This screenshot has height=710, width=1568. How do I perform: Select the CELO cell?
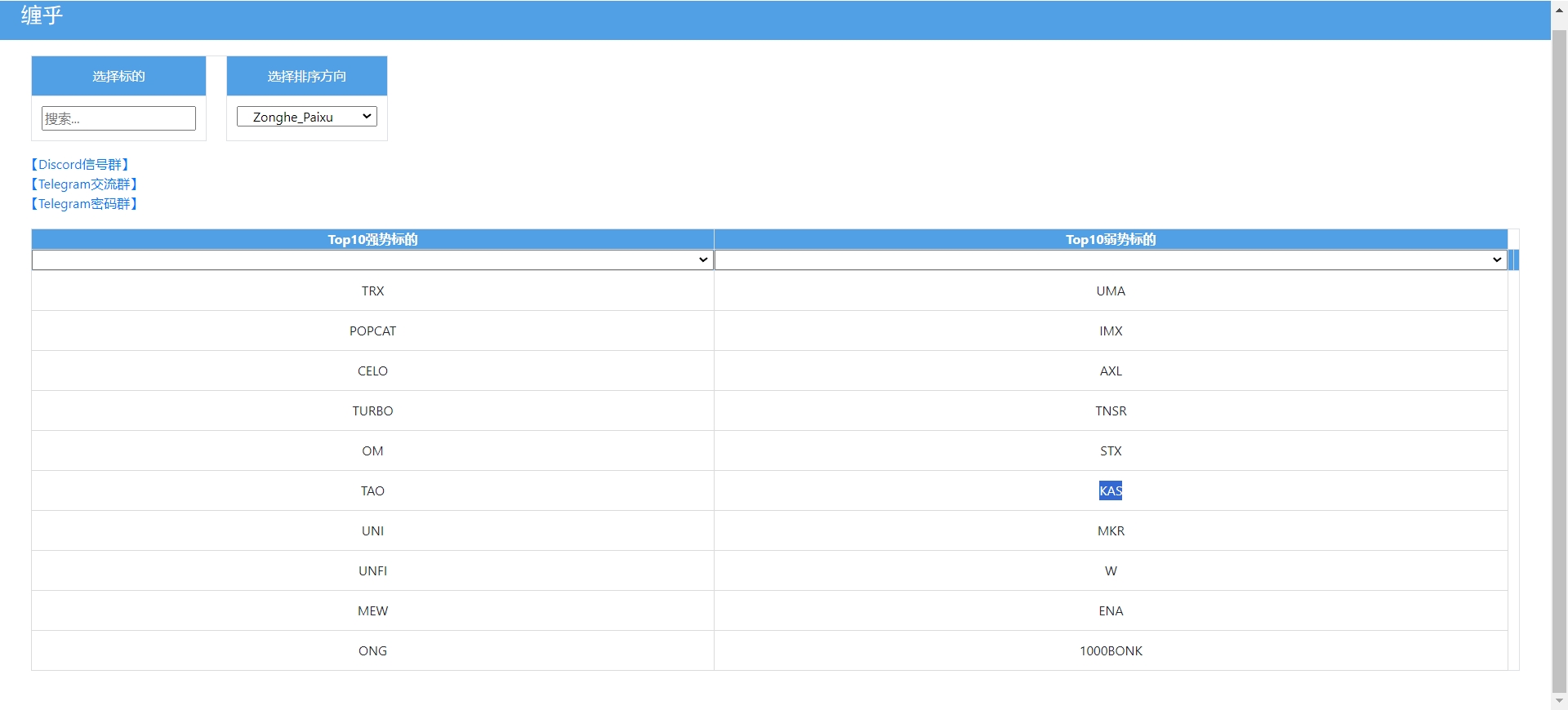point(372,371)
